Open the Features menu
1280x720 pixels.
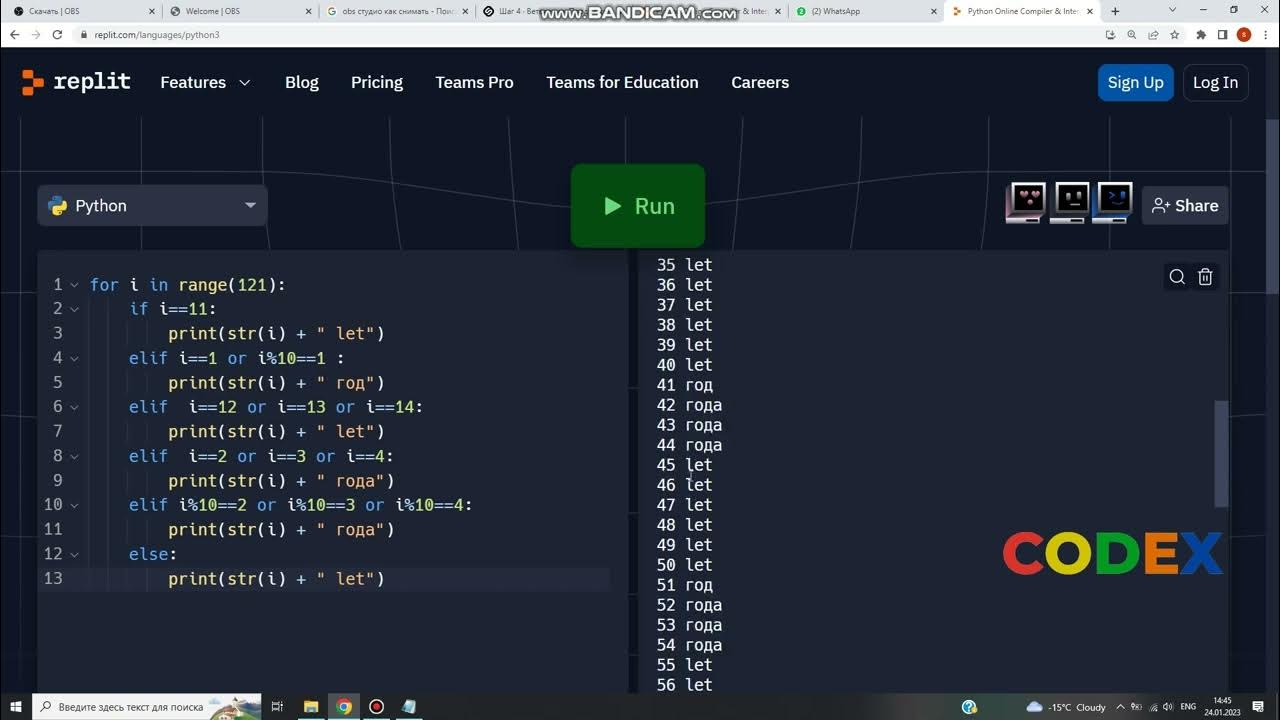tap(205, 82)
